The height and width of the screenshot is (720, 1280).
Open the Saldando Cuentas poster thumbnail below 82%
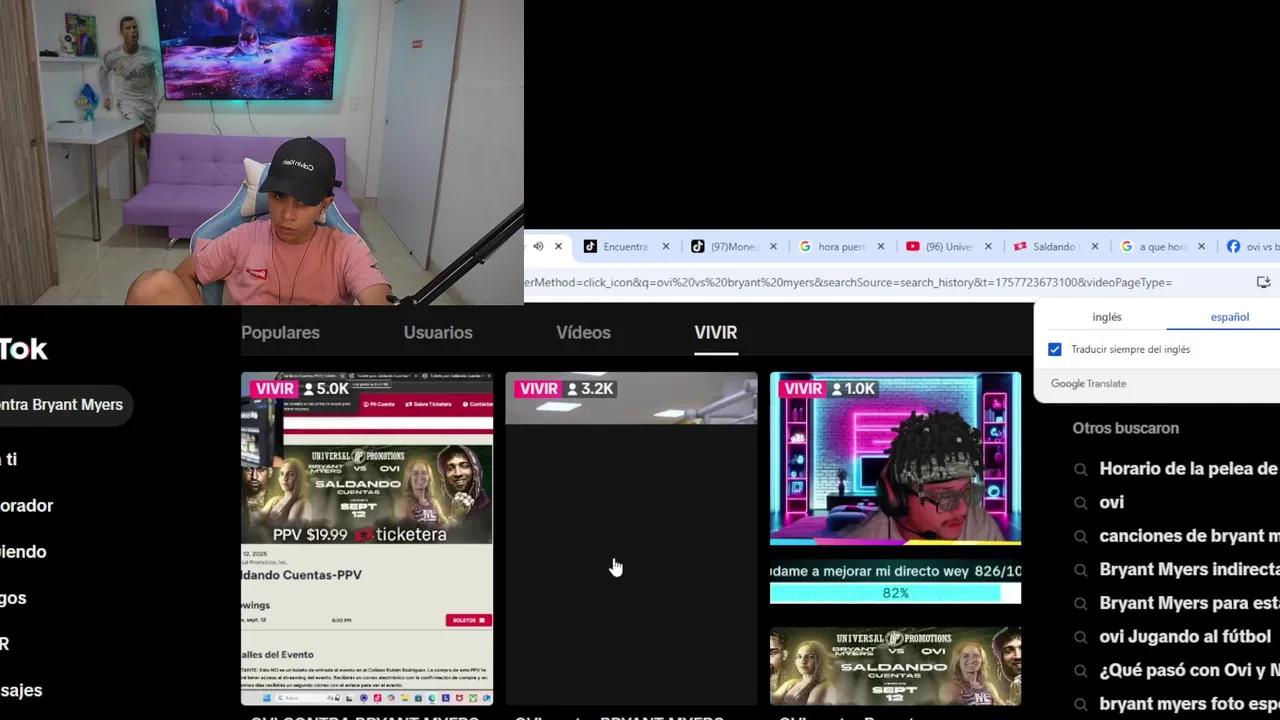[895, 666]
